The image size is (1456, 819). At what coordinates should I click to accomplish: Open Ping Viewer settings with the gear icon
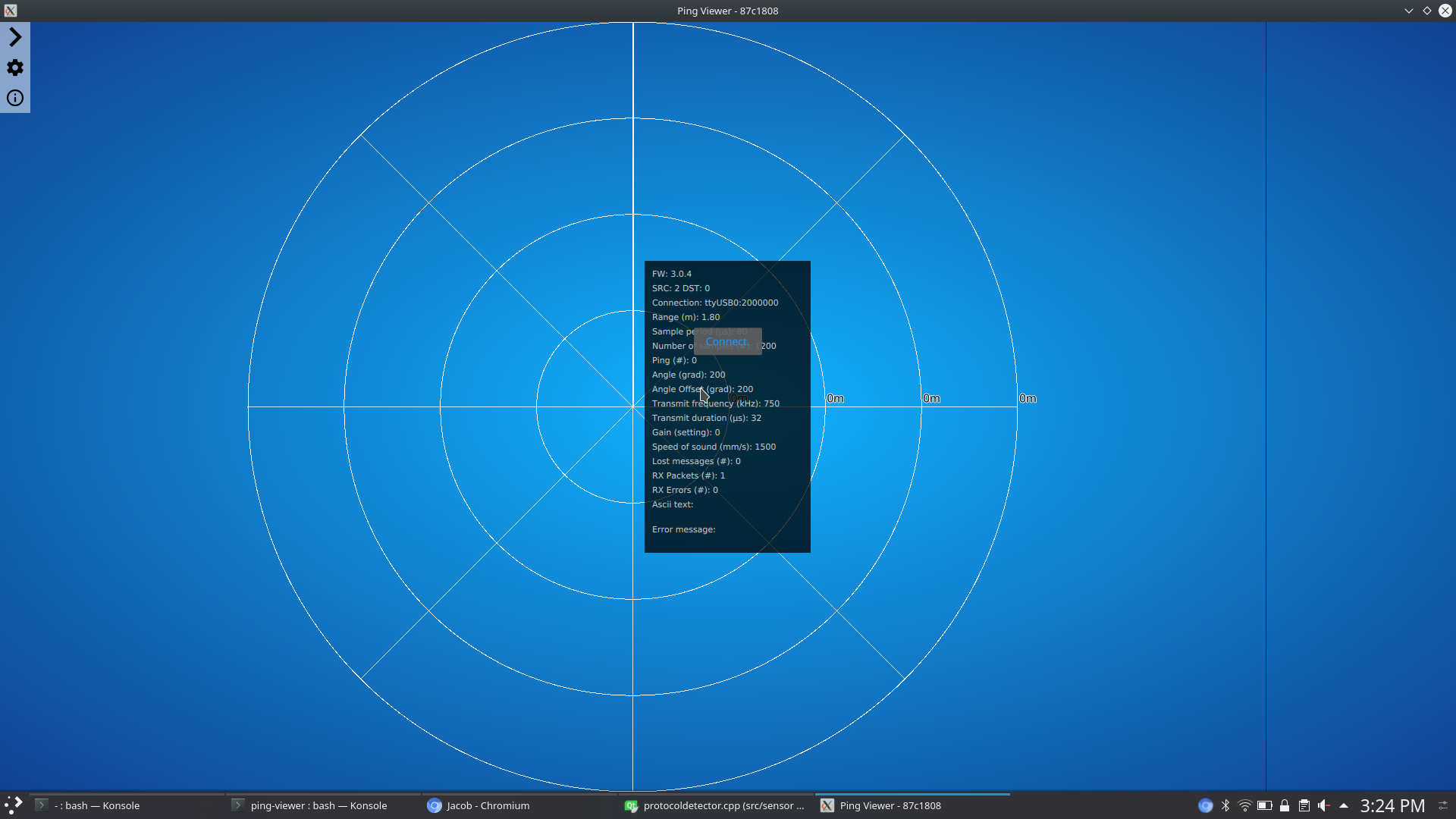click(x=15, y=67)
